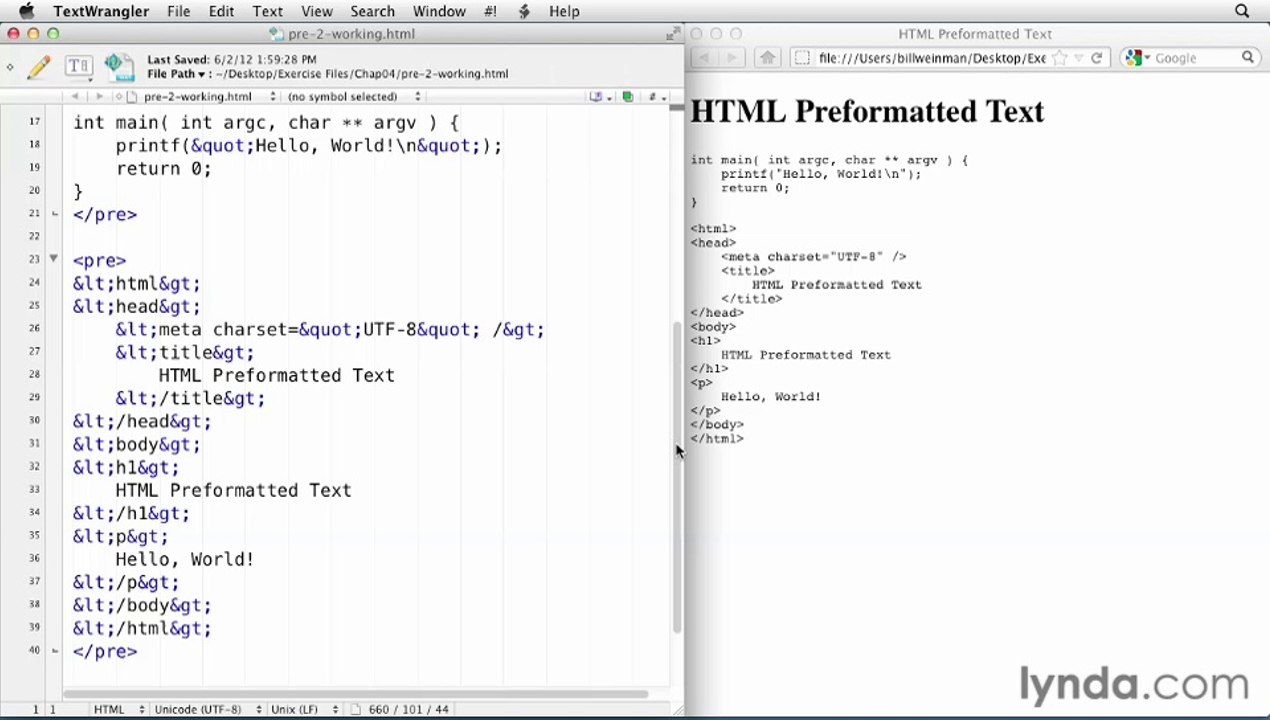This screenshot has width=1270, height=720.
Task: Open the address bar history dropdown arrow
Action: [x=1079, y=58]
